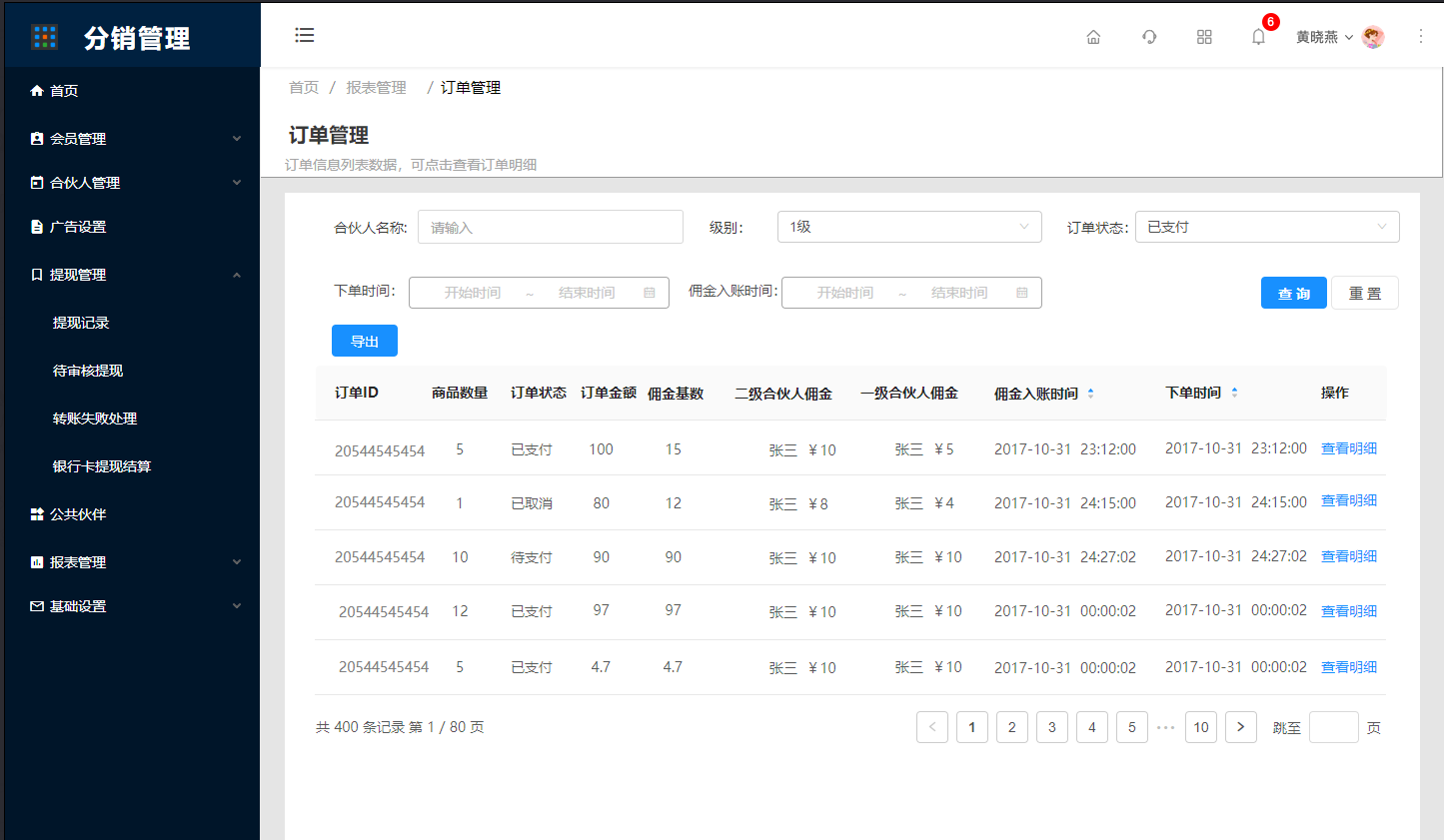
Task: Click the customer service headset icon
Action: [1149, 37]
